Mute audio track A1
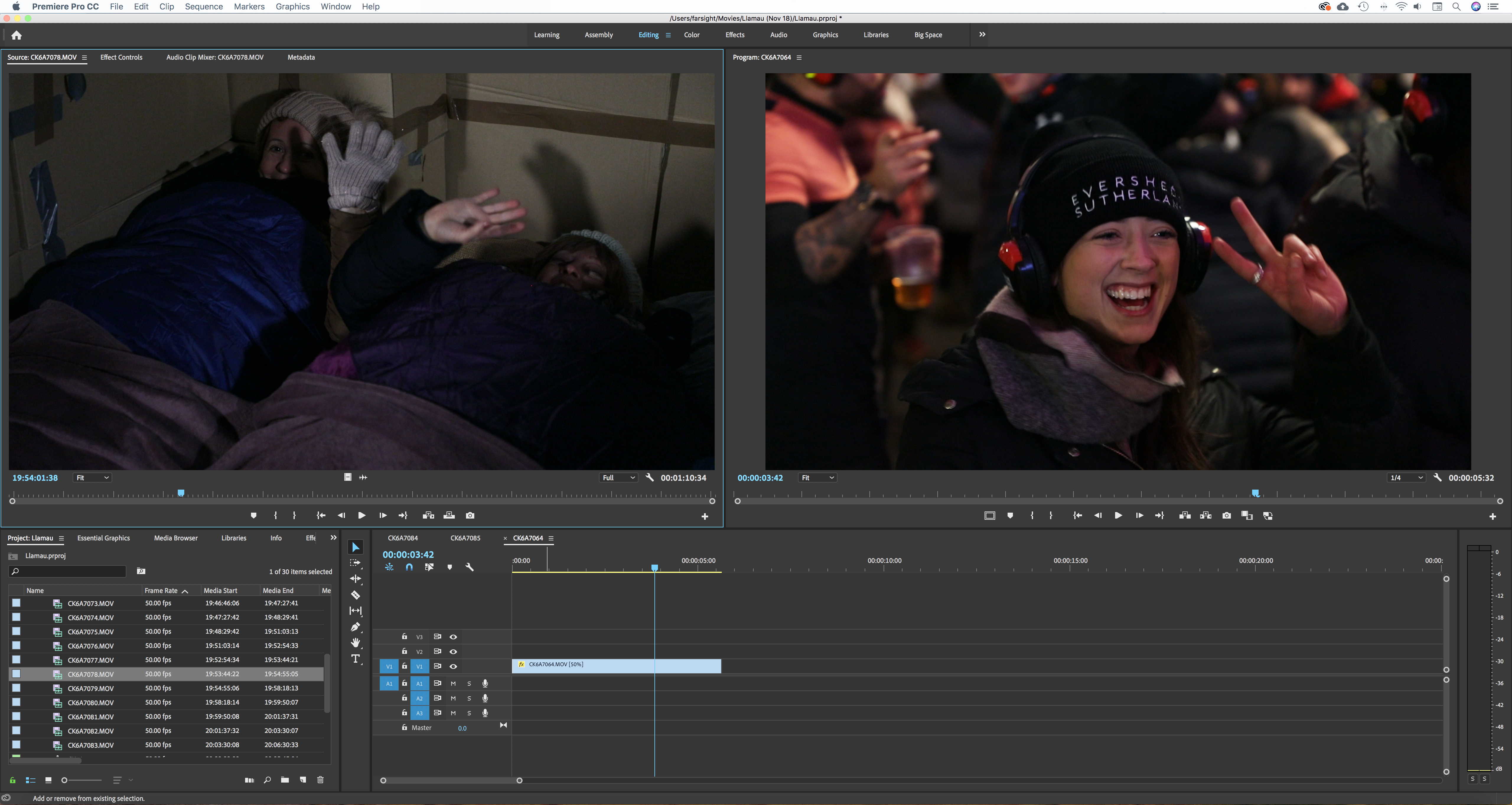The width and height of the screenshot is (1512, 805). (x=453, y=684)
